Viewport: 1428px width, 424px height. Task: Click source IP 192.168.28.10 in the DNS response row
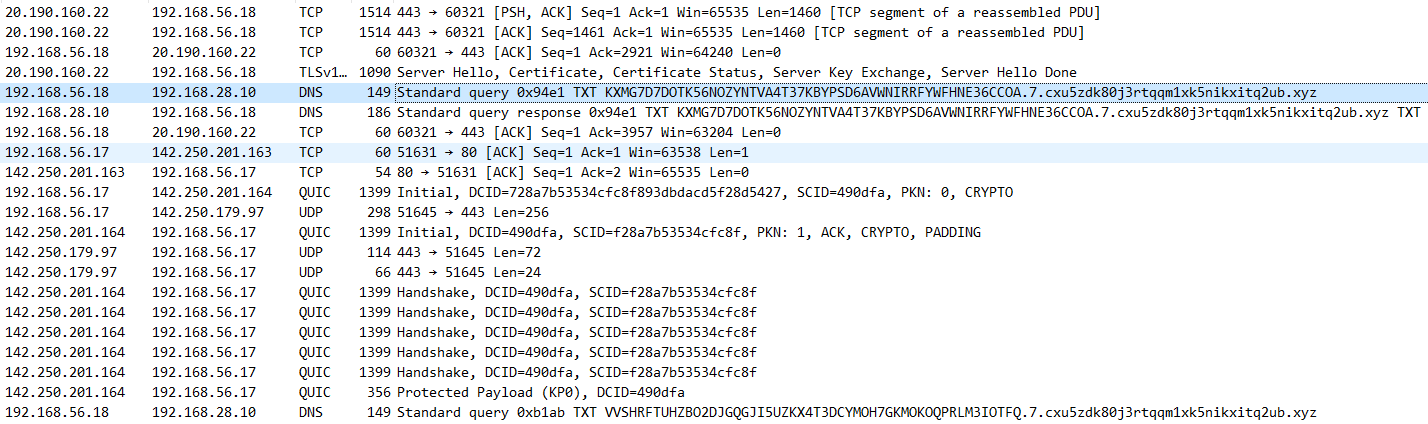coord(47,112)
